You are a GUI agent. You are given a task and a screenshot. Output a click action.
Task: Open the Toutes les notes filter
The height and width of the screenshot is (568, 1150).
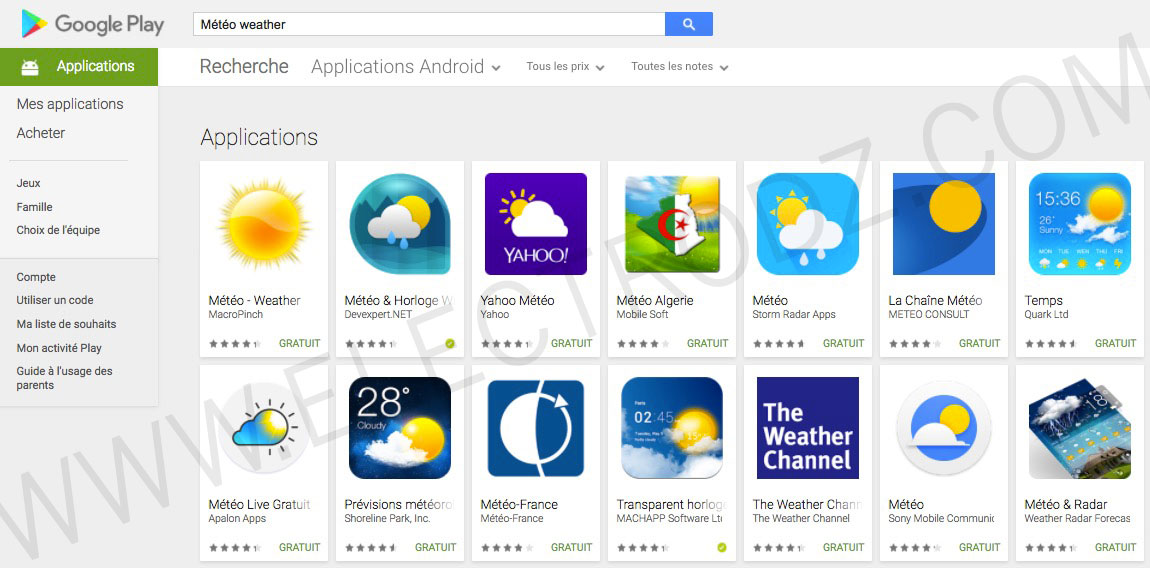tap(679, 67)
